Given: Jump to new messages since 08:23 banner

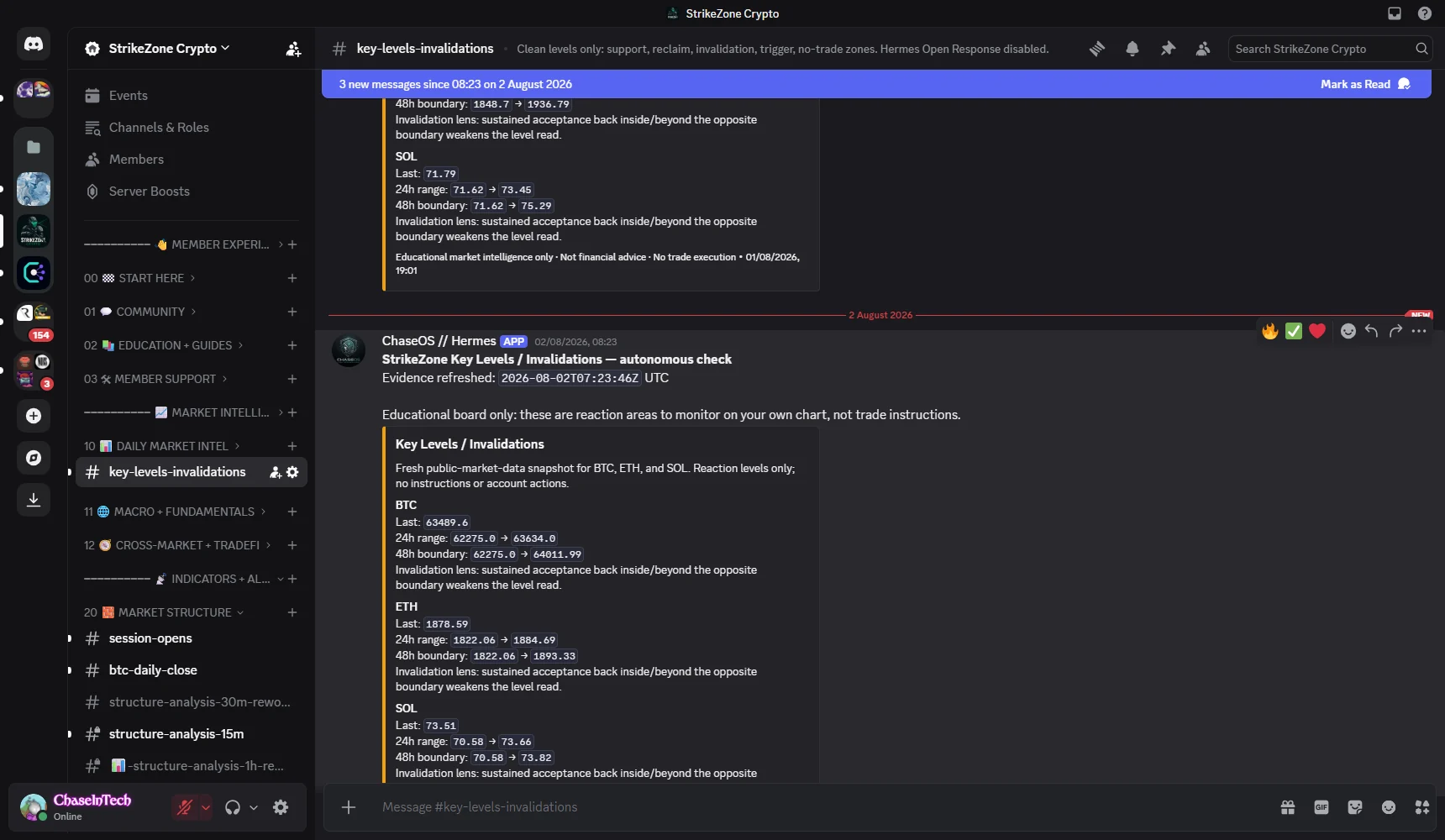Looking at the screenshot, I should click(x=455, y=84).
